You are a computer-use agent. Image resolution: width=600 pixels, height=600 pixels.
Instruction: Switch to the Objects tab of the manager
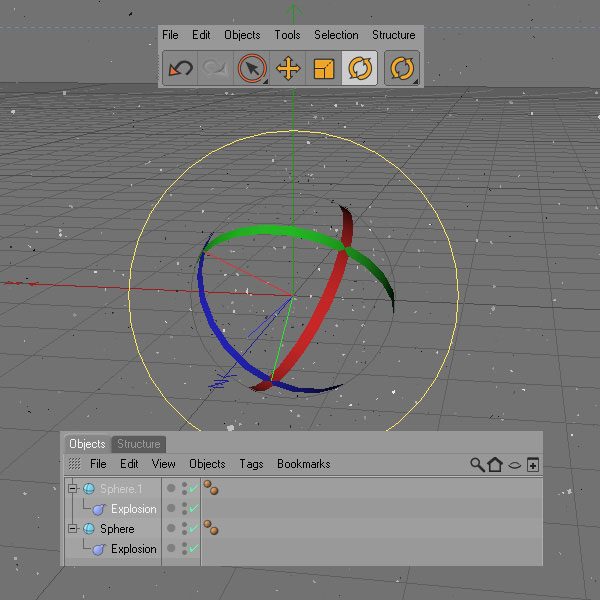(87, 444)
